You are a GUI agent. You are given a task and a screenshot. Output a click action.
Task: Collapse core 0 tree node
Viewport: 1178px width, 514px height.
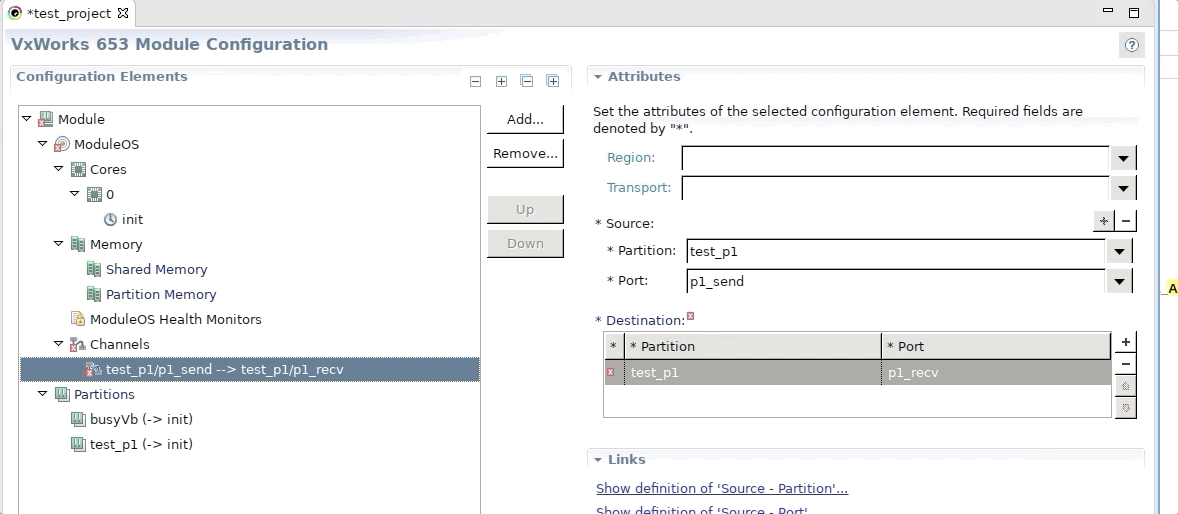[x=74, y=194]
